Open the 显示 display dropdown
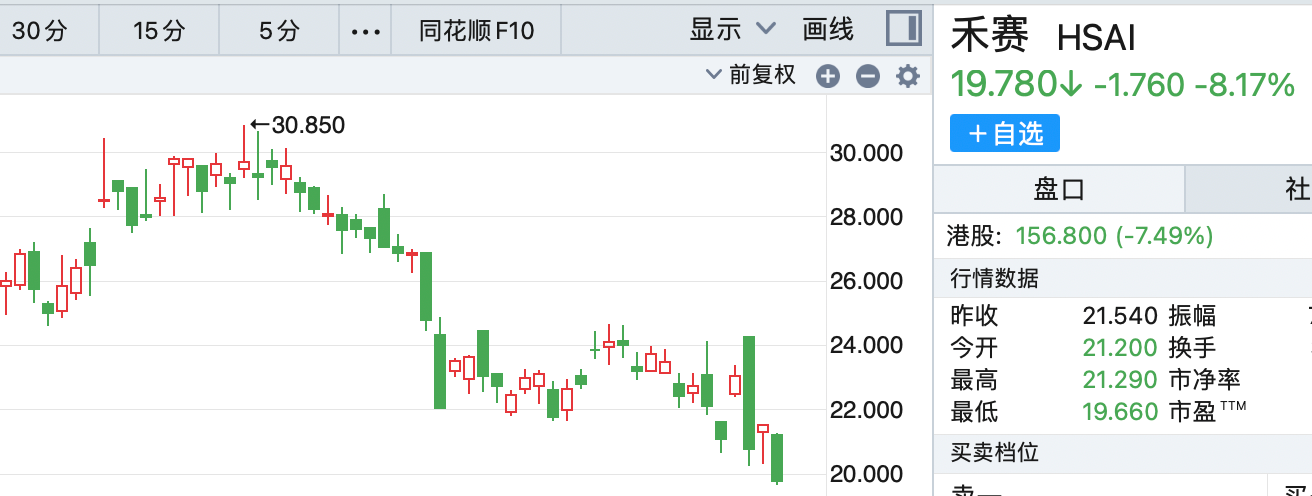The width and height of the screenshot is (1312, 496). 732,30
